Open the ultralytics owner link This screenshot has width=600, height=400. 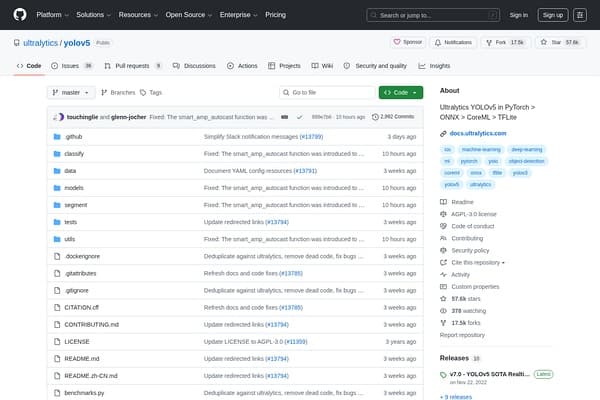tap(40, 43)
